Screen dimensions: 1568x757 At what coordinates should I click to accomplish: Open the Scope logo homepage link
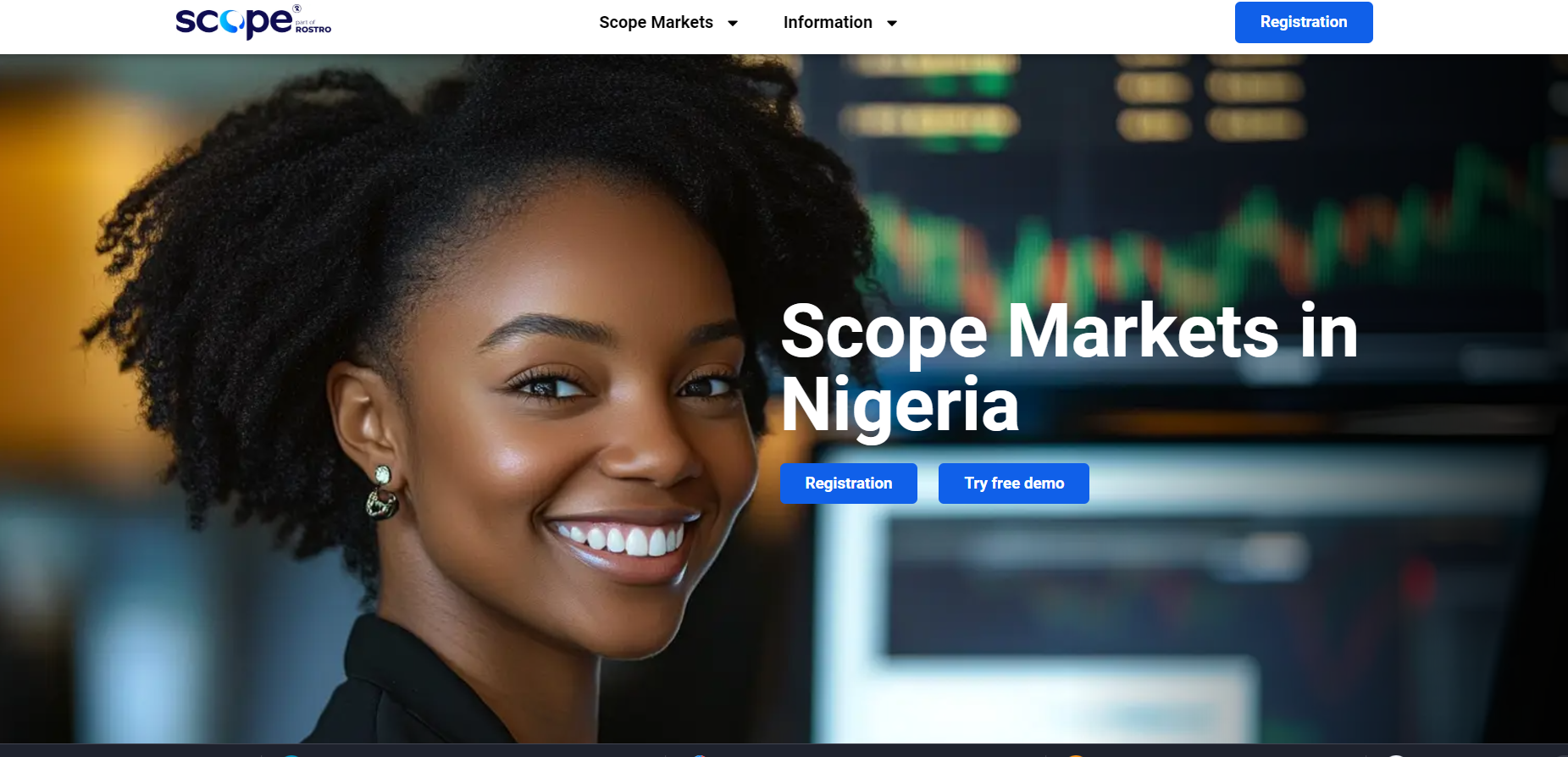[252, 22]
